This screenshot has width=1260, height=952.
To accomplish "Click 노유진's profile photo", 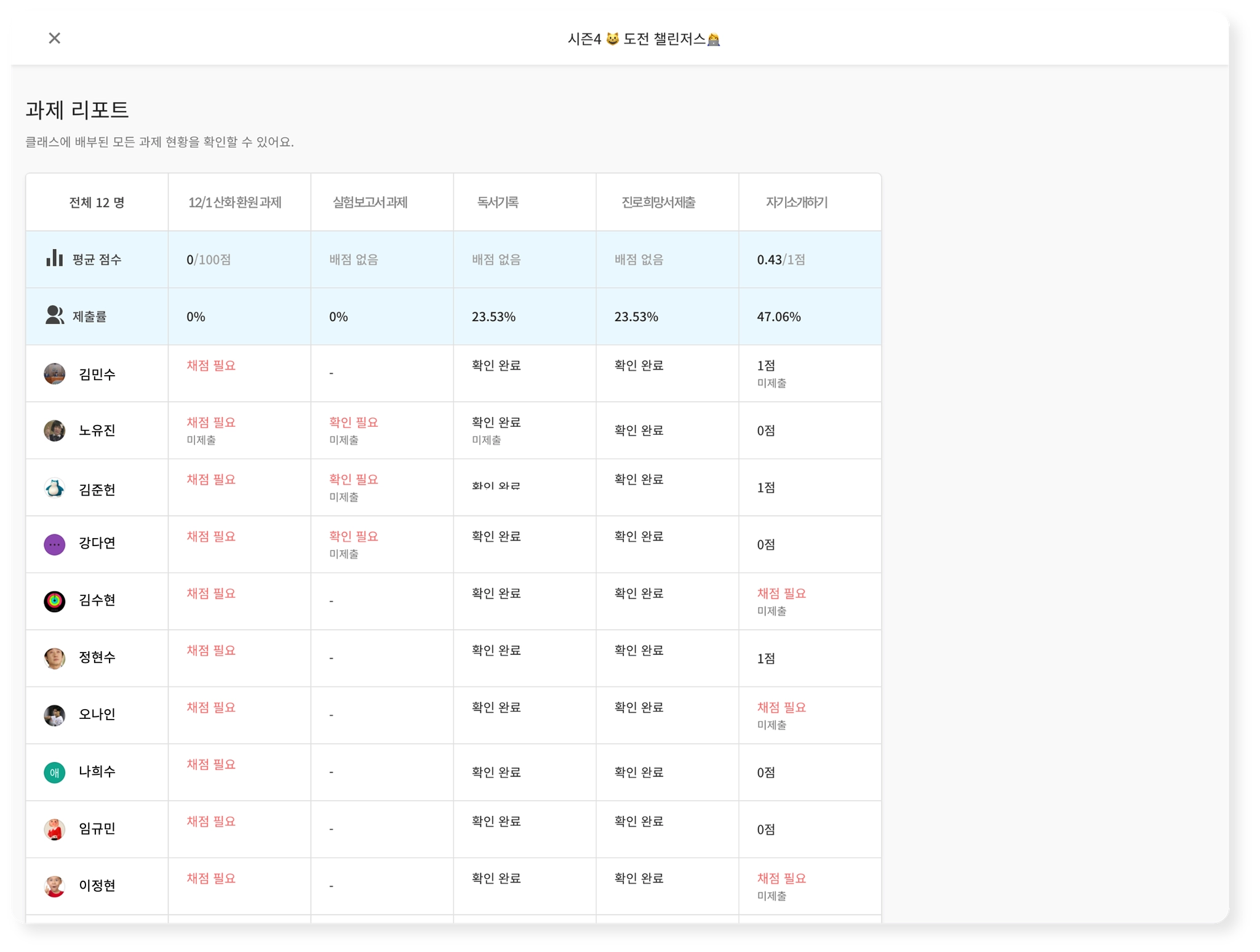I will pos(54,430).
